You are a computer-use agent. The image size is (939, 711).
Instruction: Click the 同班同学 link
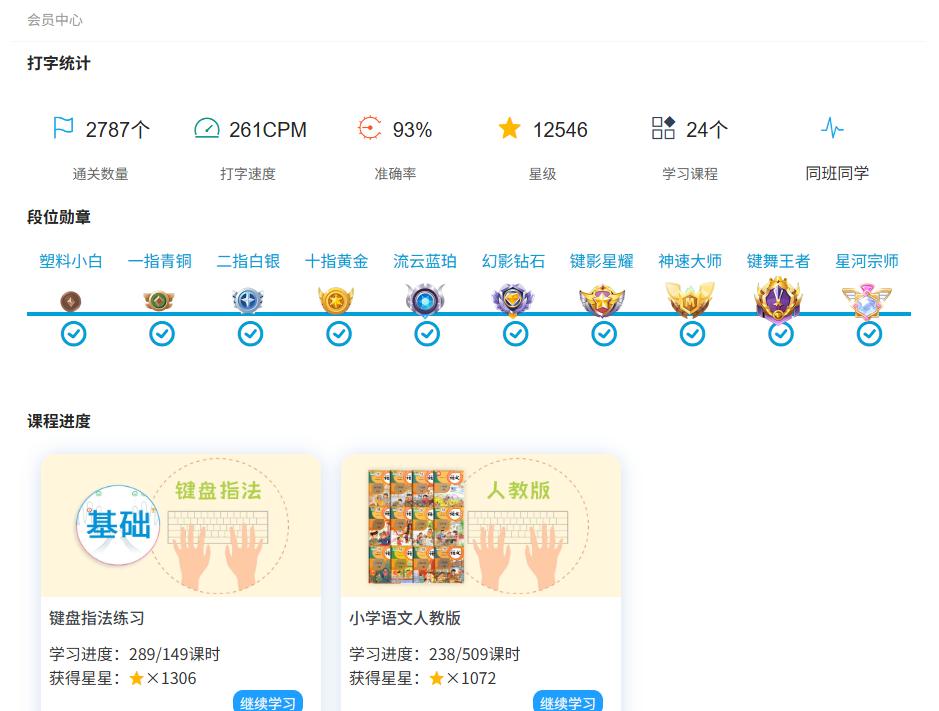[x=837, y=173]
